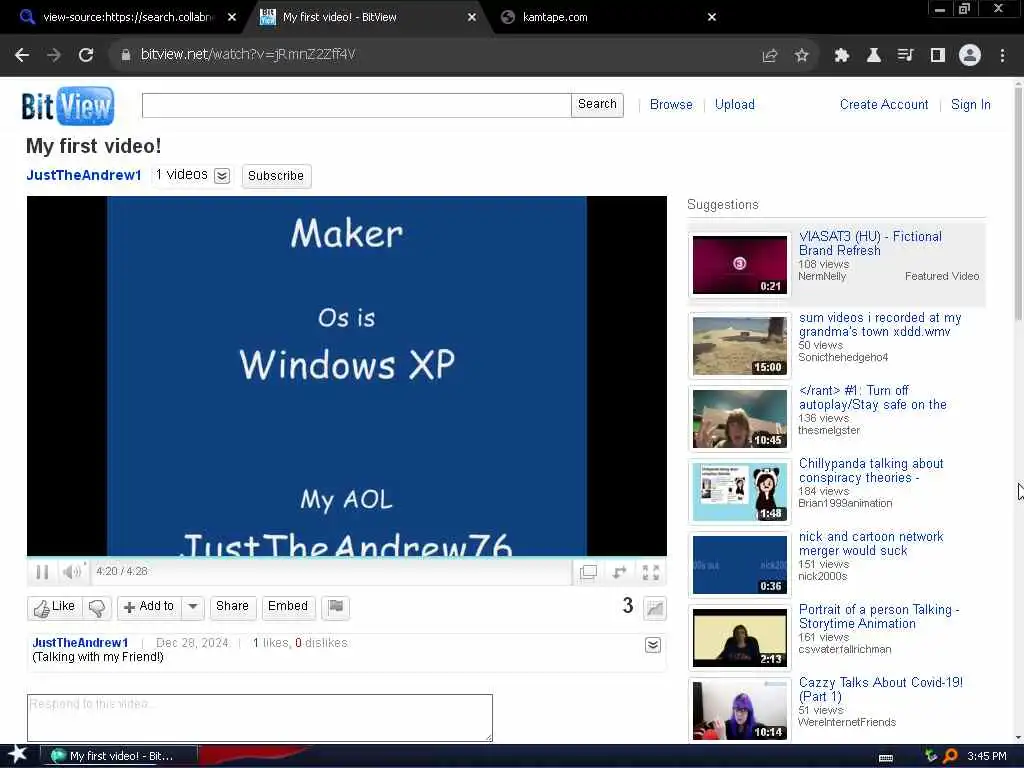The image size is (1024, 768).
Task: Open Create Account link
Action: pyautogui.click(x=884, y=104)
